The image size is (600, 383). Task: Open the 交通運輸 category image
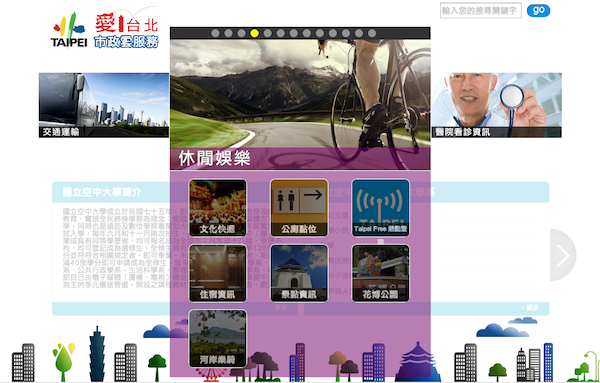pos(104,105)
